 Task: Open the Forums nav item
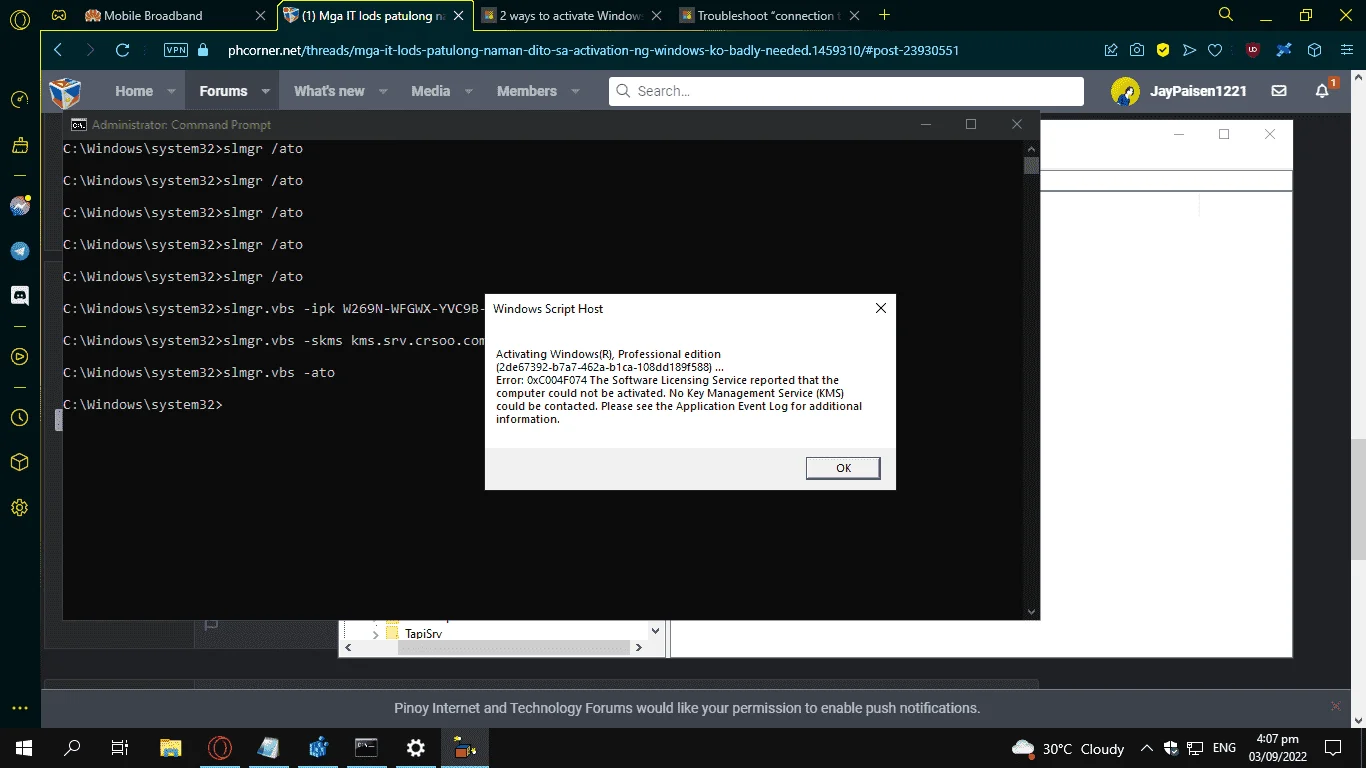click(x=223, y=91)
